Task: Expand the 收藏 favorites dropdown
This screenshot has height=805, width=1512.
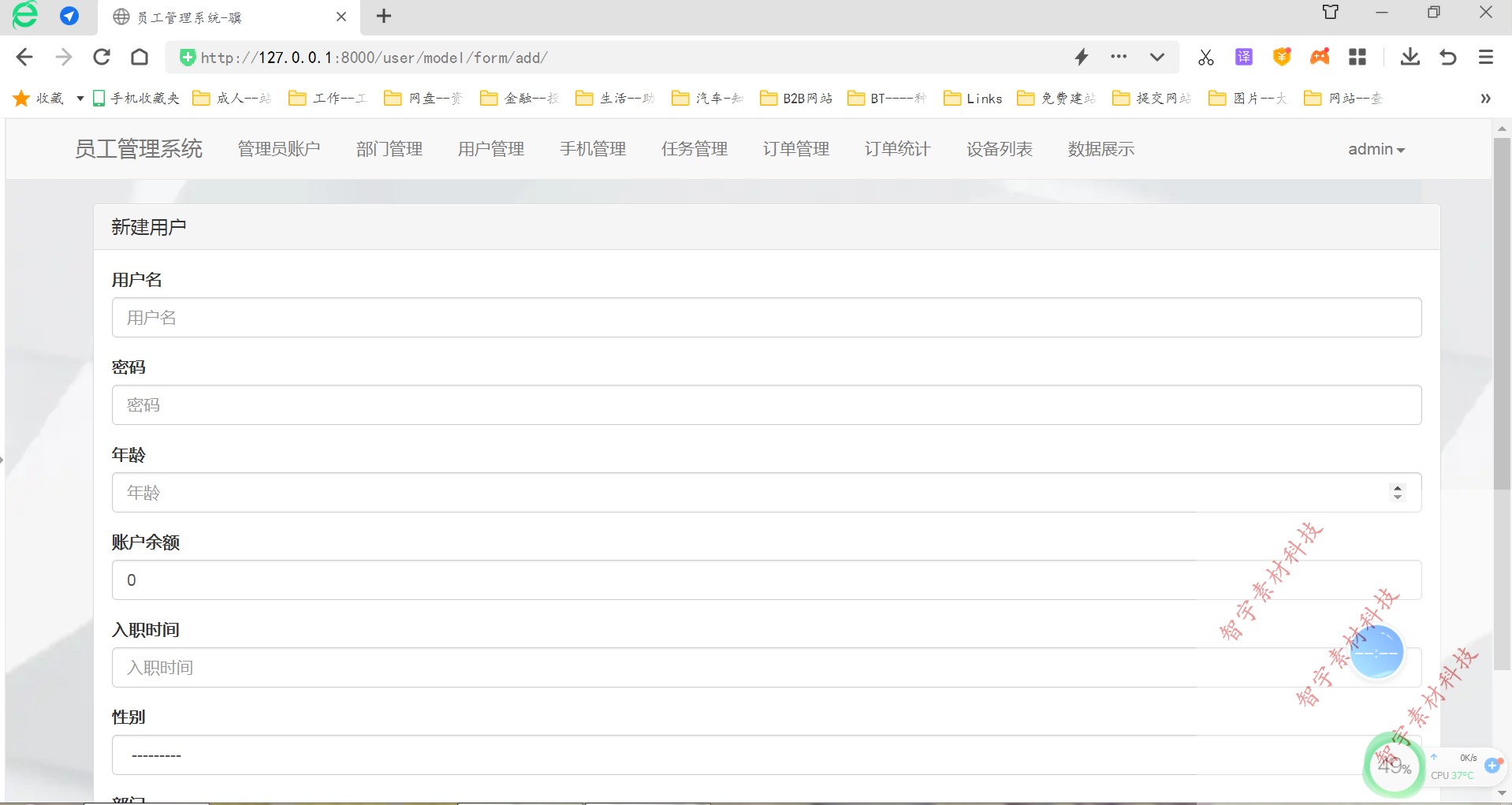Action: [x=79, y=98]
